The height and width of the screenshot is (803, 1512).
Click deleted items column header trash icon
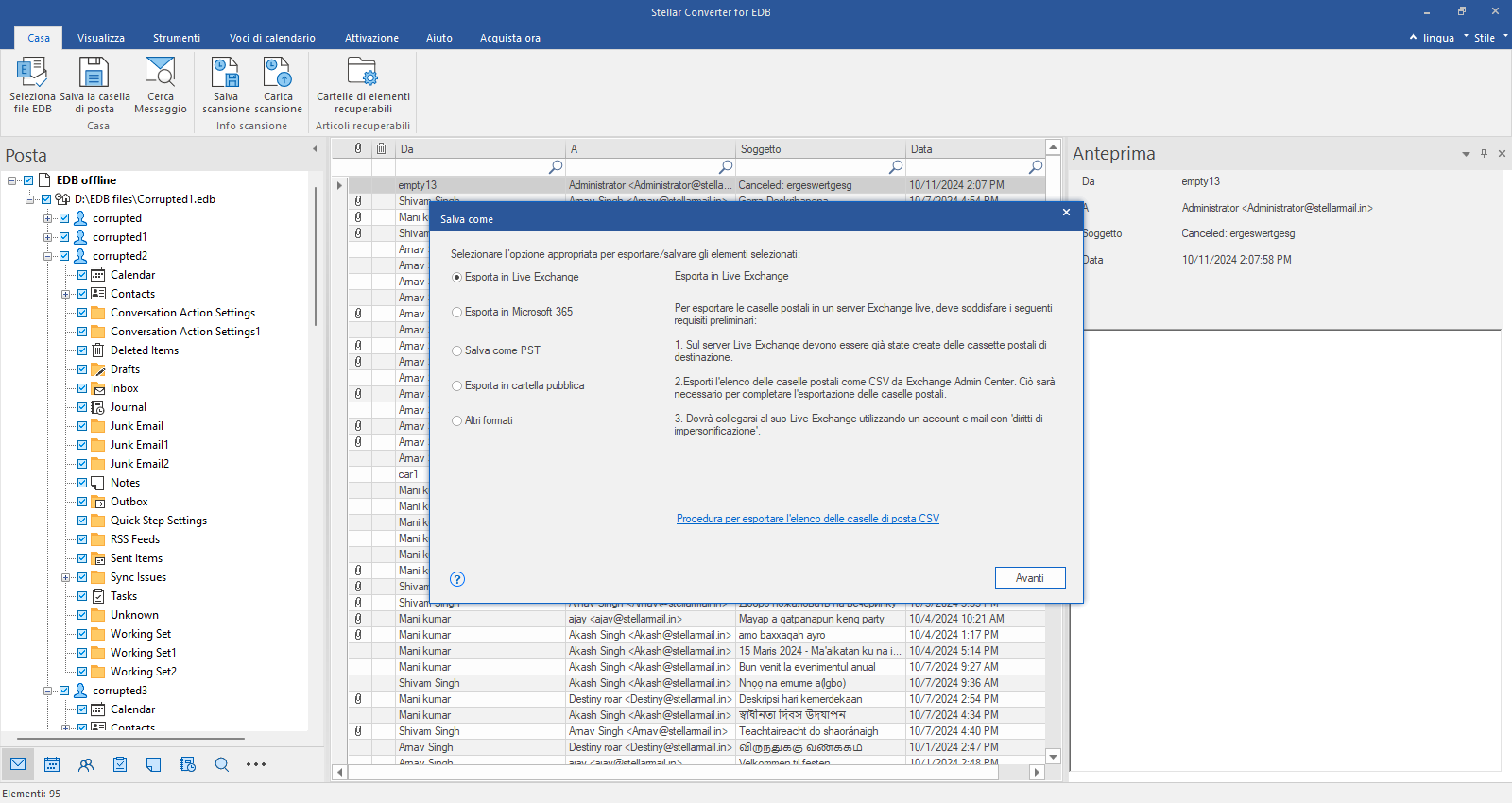pyautogui.click(x=382, y=148)
